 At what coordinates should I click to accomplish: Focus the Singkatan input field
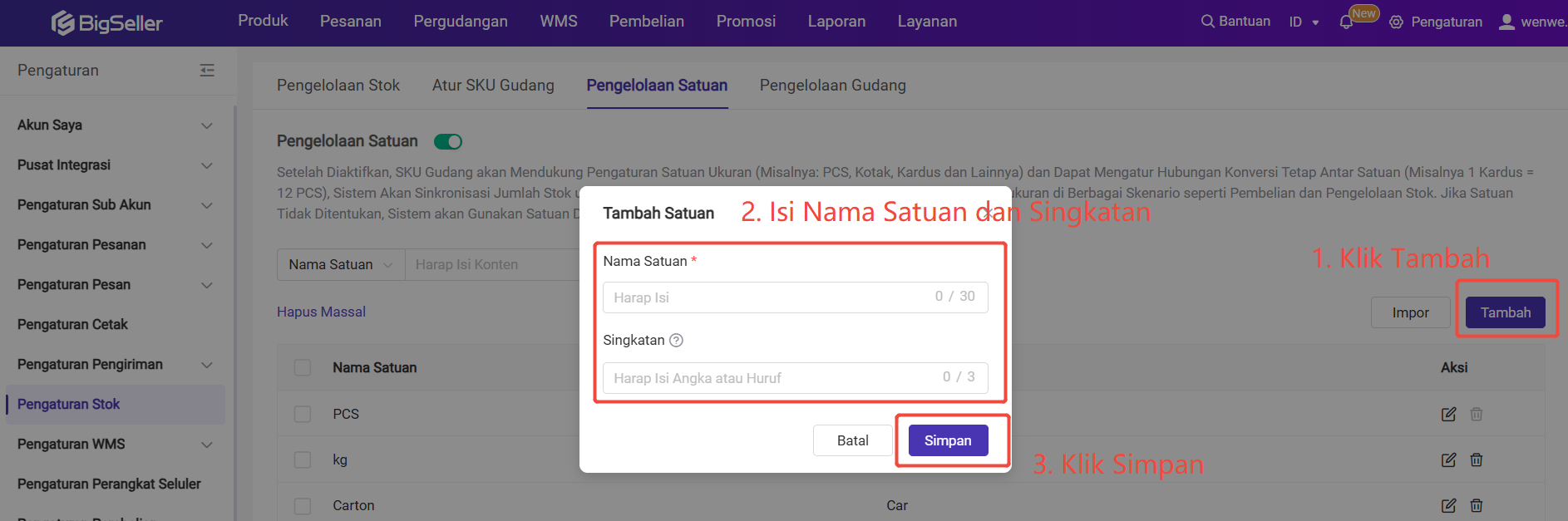click(x=796, y=378)
